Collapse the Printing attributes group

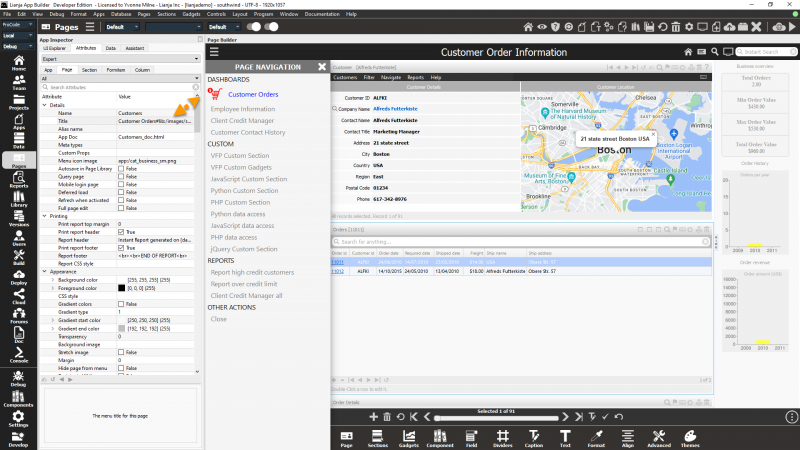(45, 215)
